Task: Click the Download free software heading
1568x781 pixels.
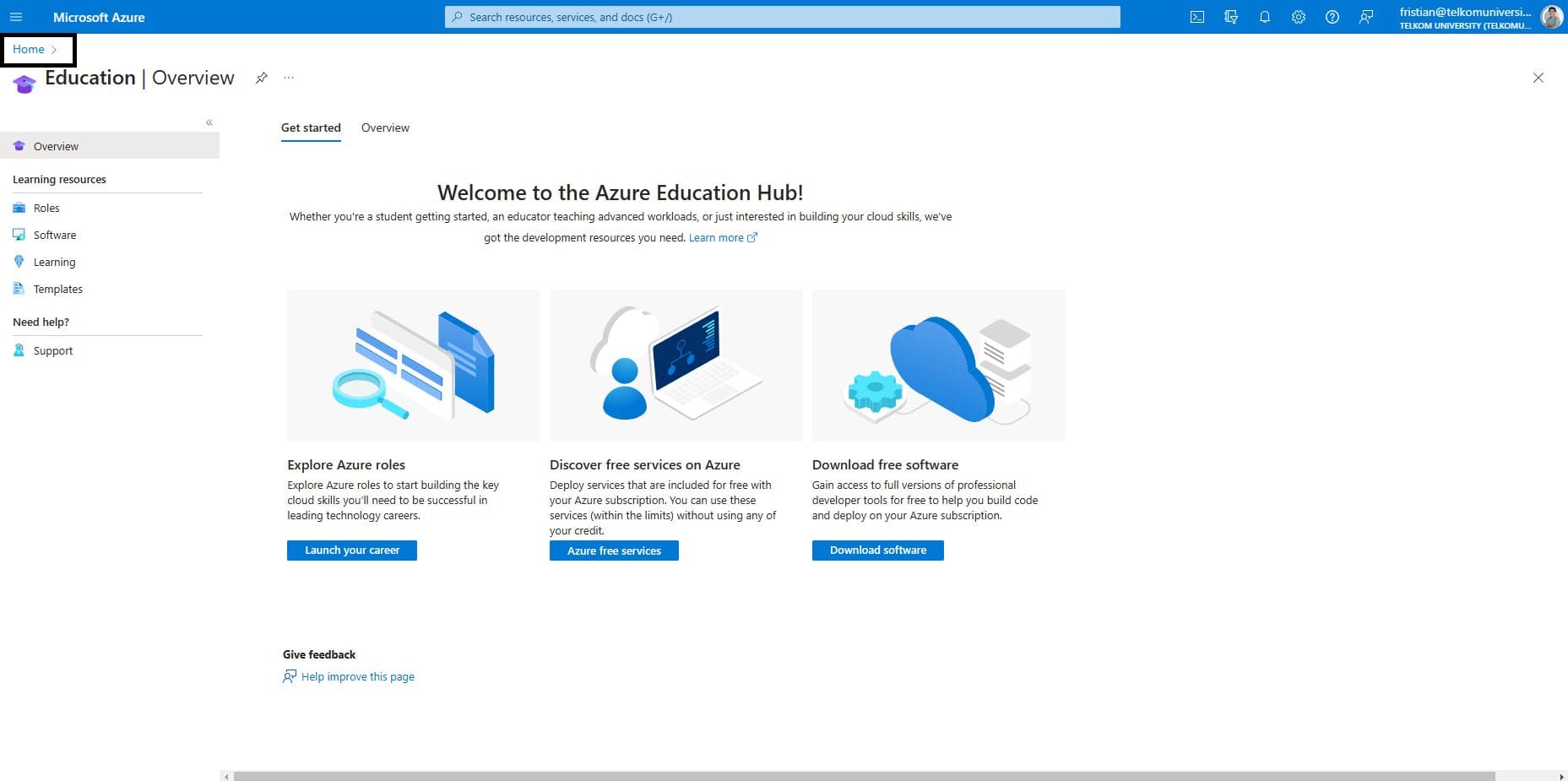Action: point(885,464)
